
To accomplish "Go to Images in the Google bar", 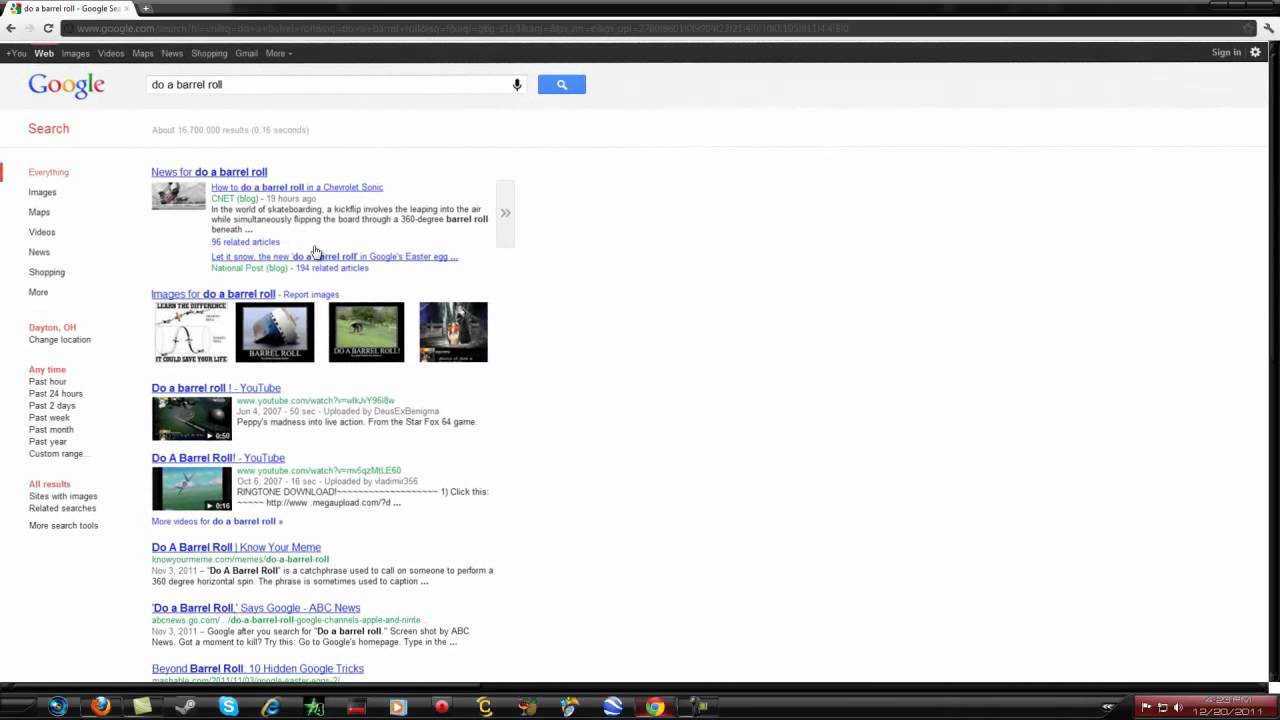I will pos(75,53).
